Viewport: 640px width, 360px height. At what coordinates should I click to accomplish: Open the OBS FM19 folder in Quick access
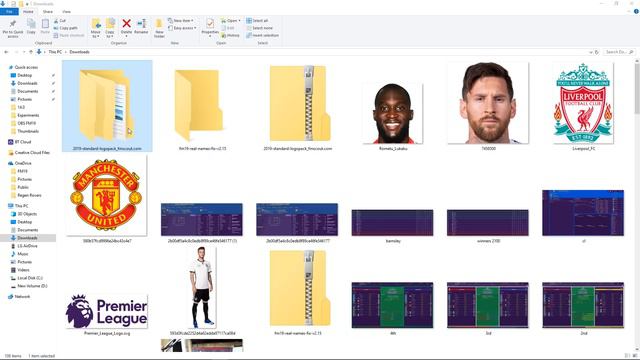coord(23,123)
